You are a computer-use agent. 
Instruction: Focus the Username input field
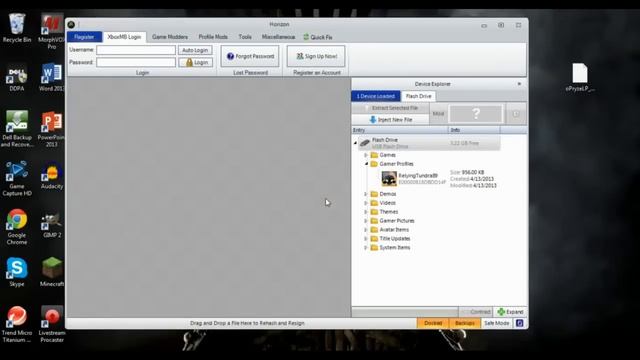(136, 50)
